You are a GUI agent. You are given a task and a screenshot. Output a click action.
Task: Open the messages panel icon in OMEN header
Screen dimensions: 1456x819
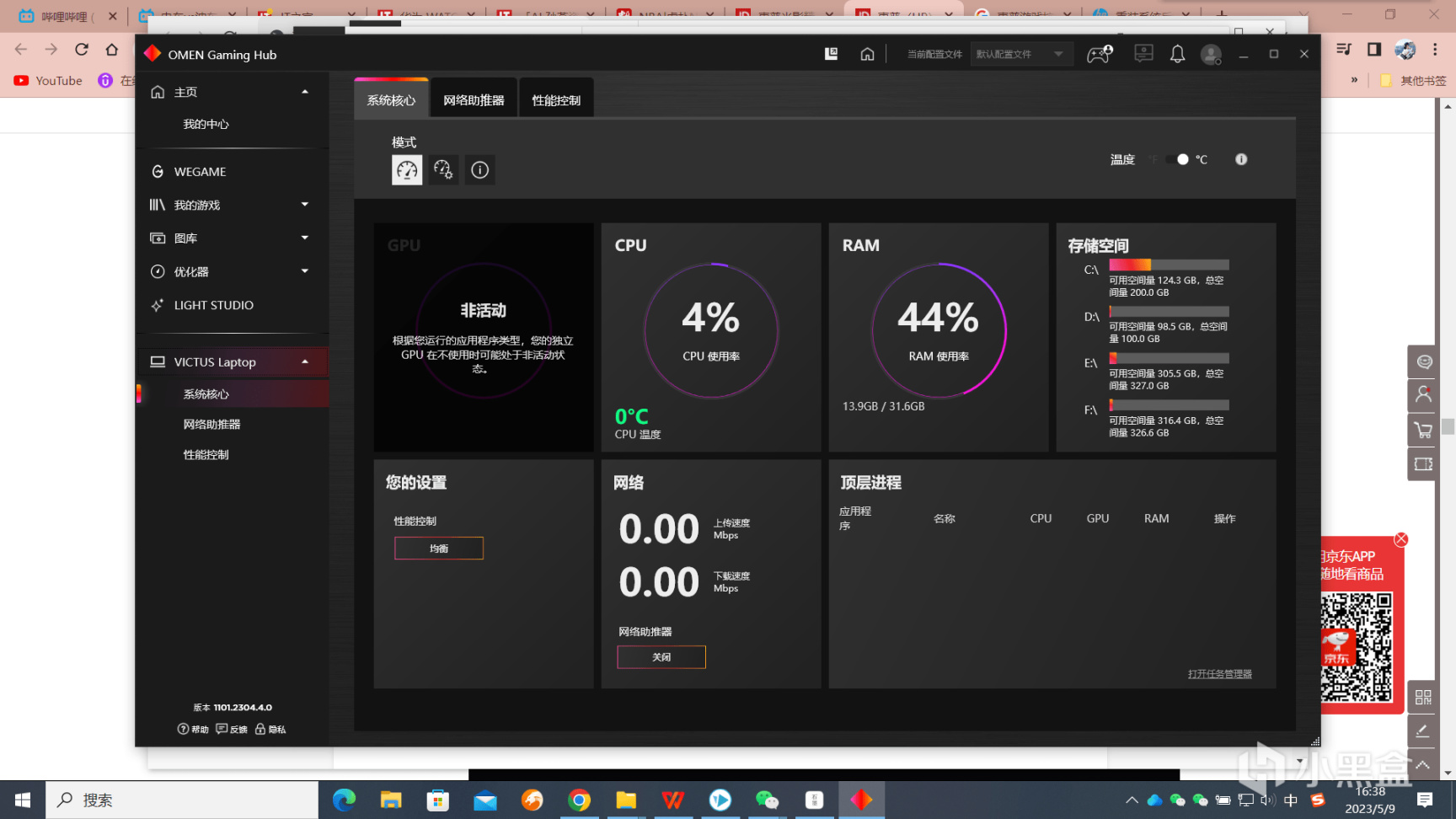pyautogui.click(x=1143, y=54)
